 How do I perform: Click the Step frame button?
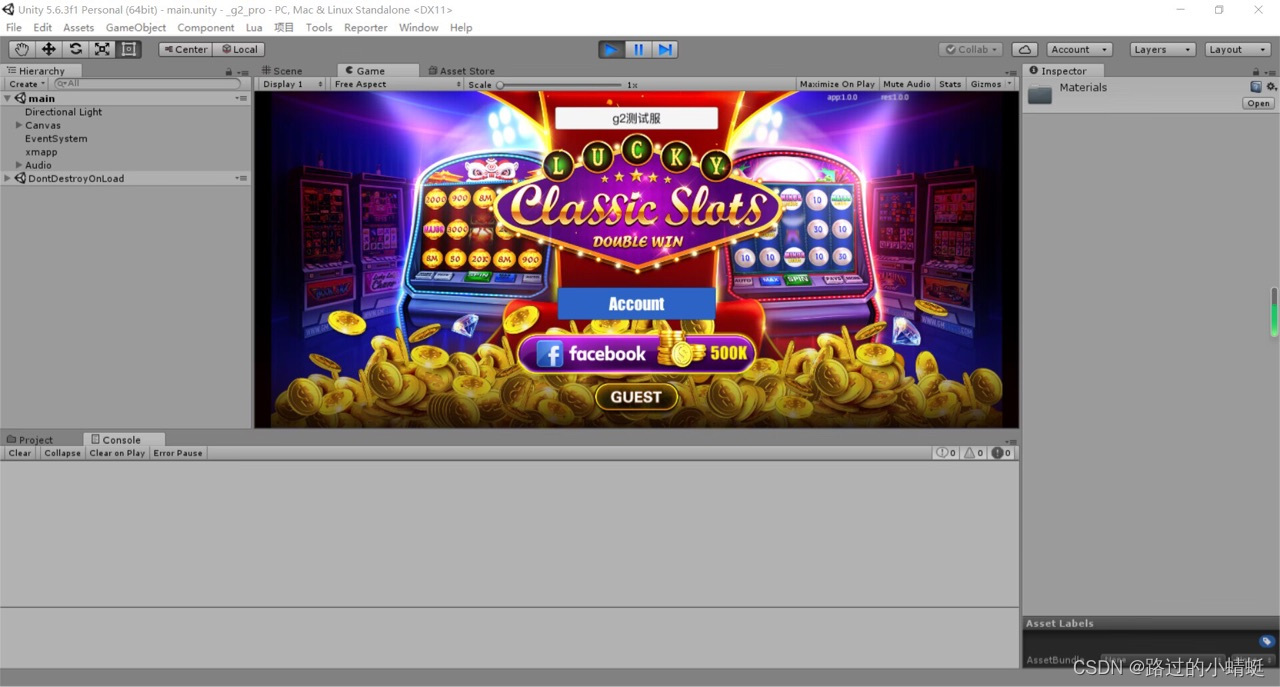pyautogui.click(x=665, y=49)
